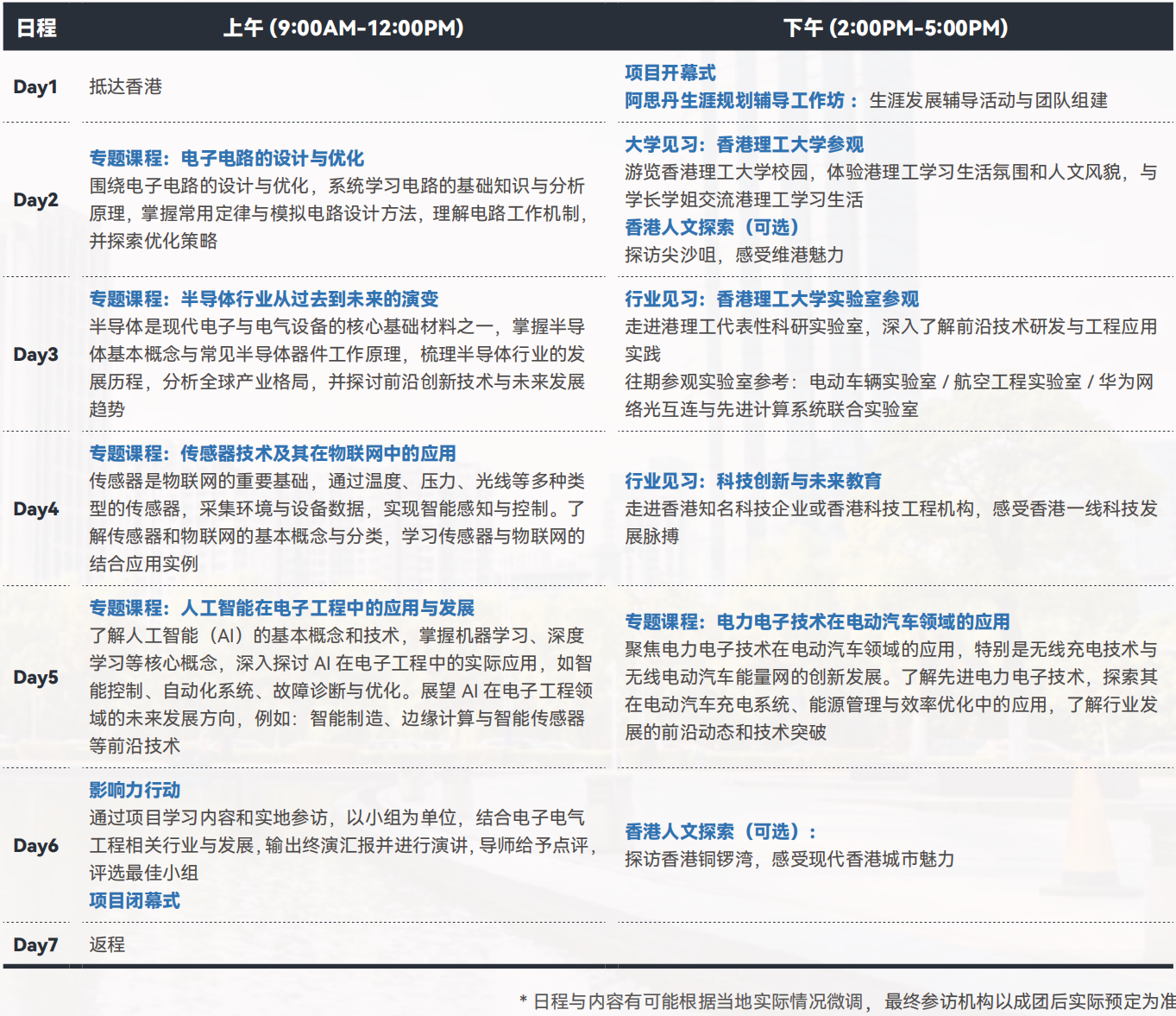Viewport: 1176px width, 1016px height.
Task: Click the 学长学姐交流港理工学习生活 line
Action: 745,200
